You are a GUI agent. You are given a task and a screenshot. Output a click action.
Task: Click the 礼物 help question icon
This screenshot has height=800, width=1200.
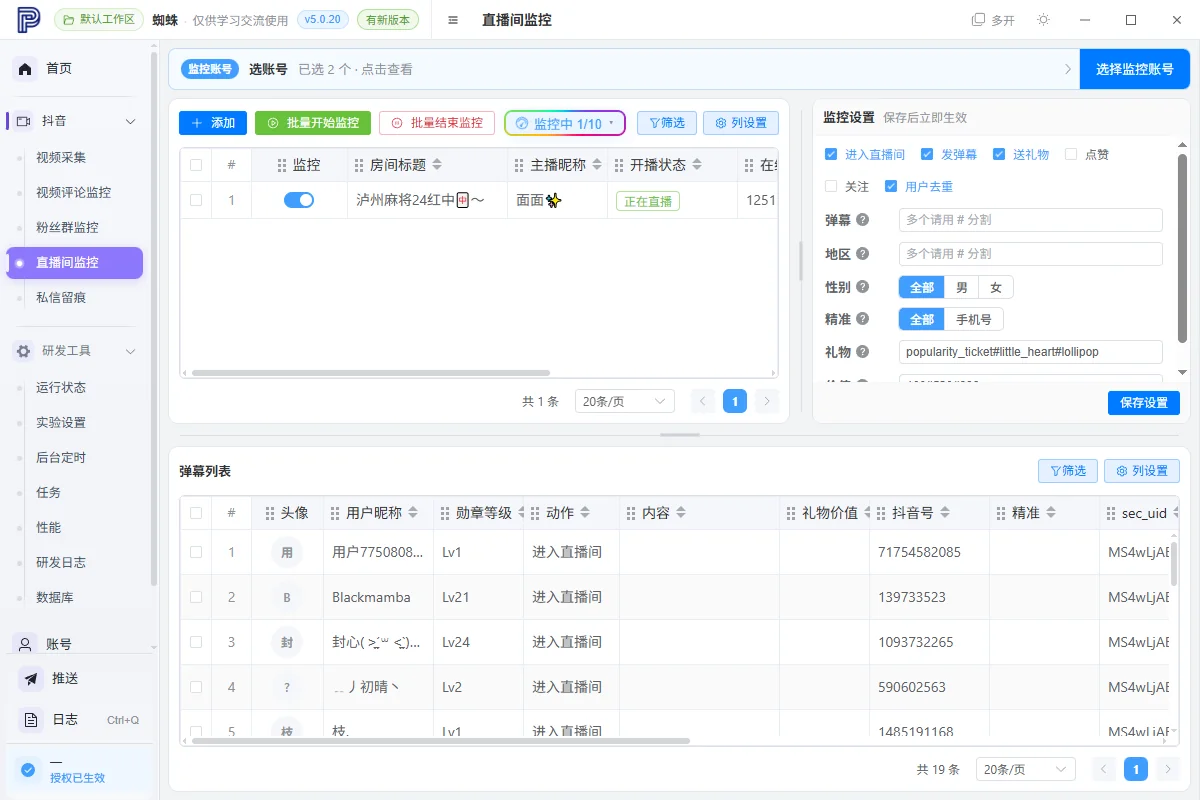(863, 352)
